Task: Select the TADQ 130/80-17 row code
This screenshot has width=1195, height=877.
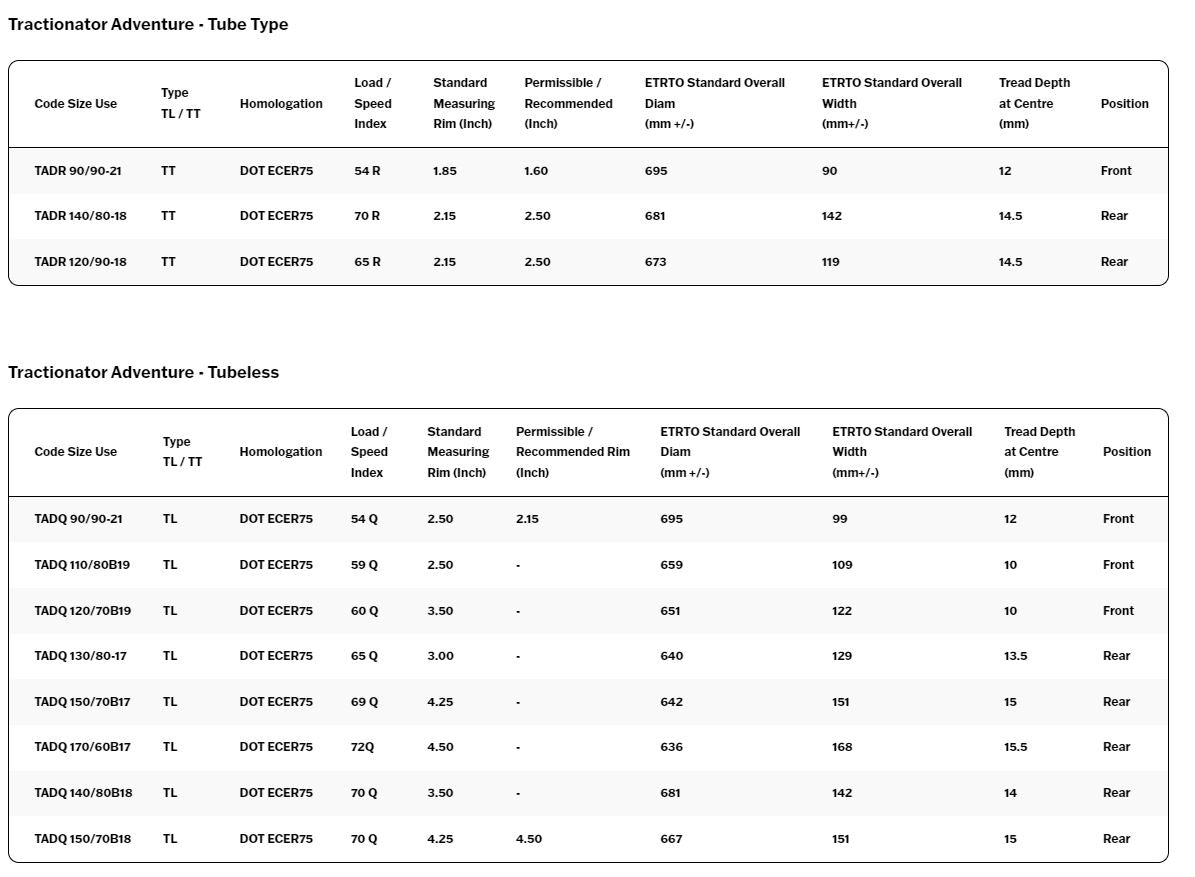Action: tap(80, 656)
